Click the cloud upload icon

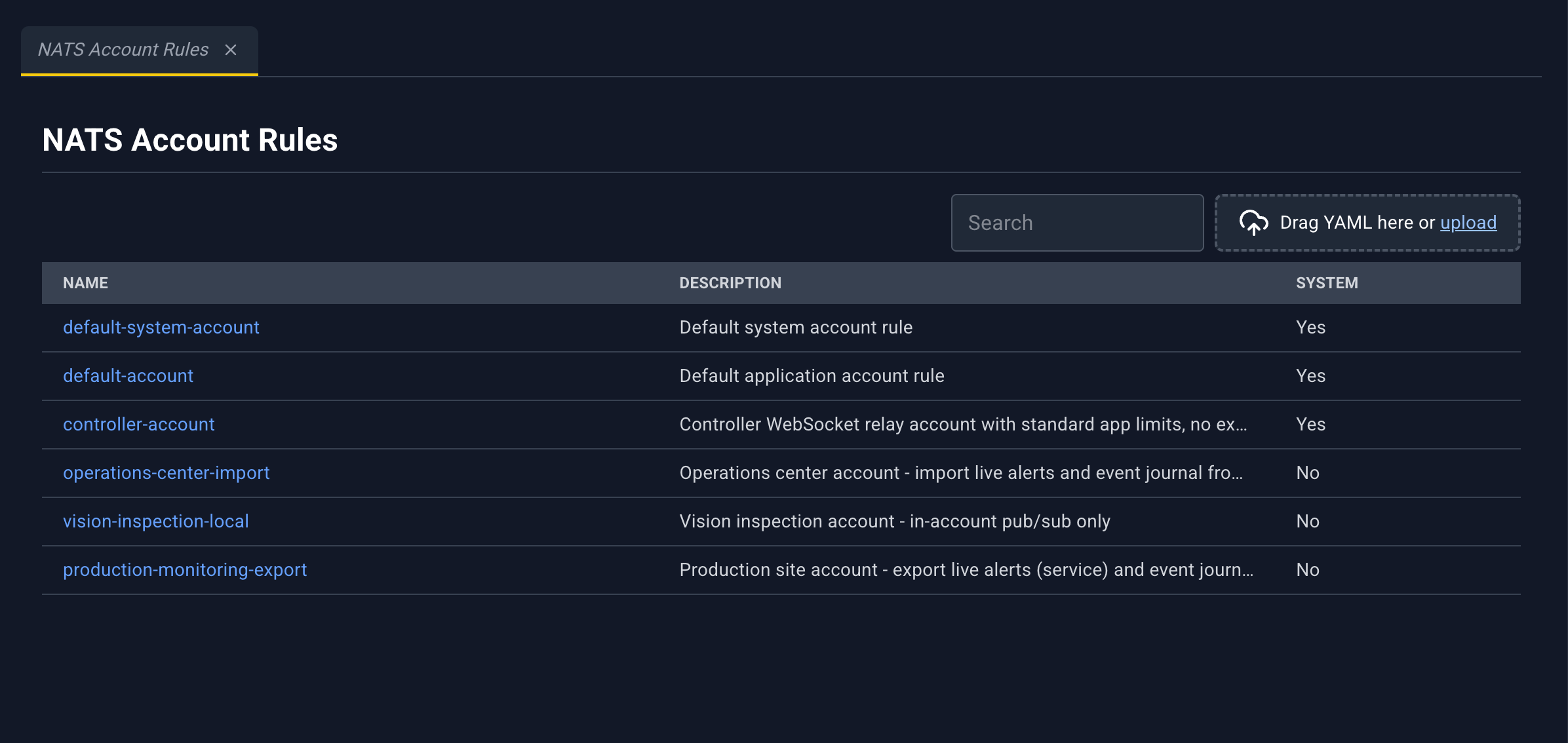(x=1253, y=223)
